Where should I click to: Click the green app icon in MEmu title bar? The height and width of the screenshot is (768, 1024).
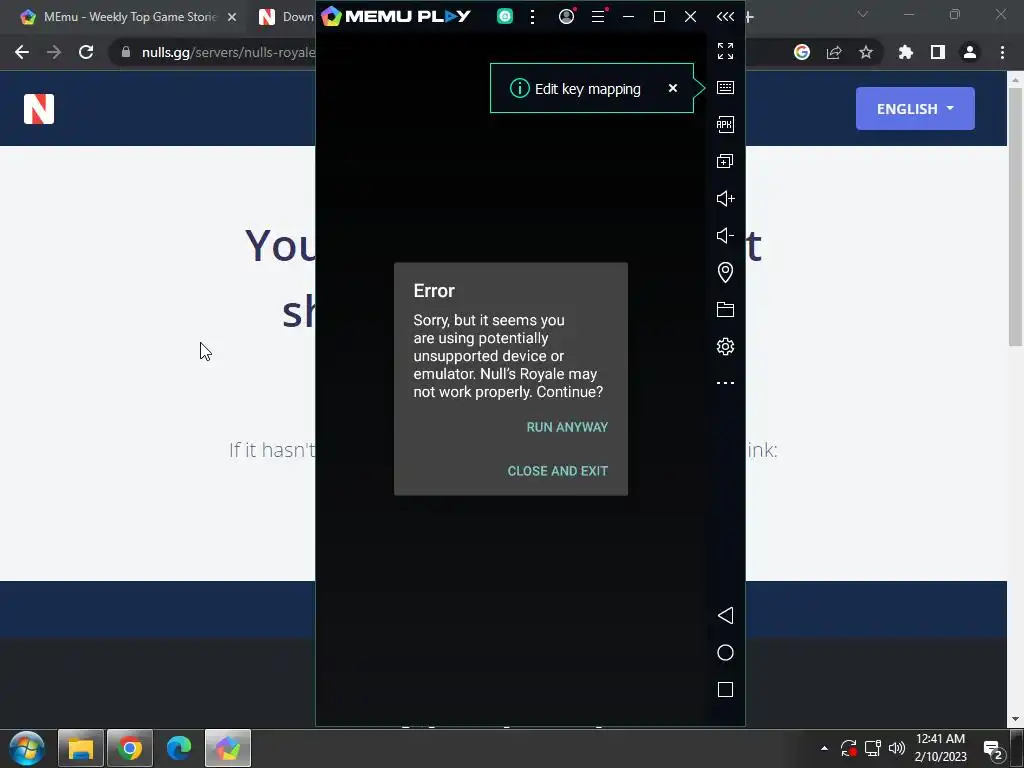click(x=505, y=16)
